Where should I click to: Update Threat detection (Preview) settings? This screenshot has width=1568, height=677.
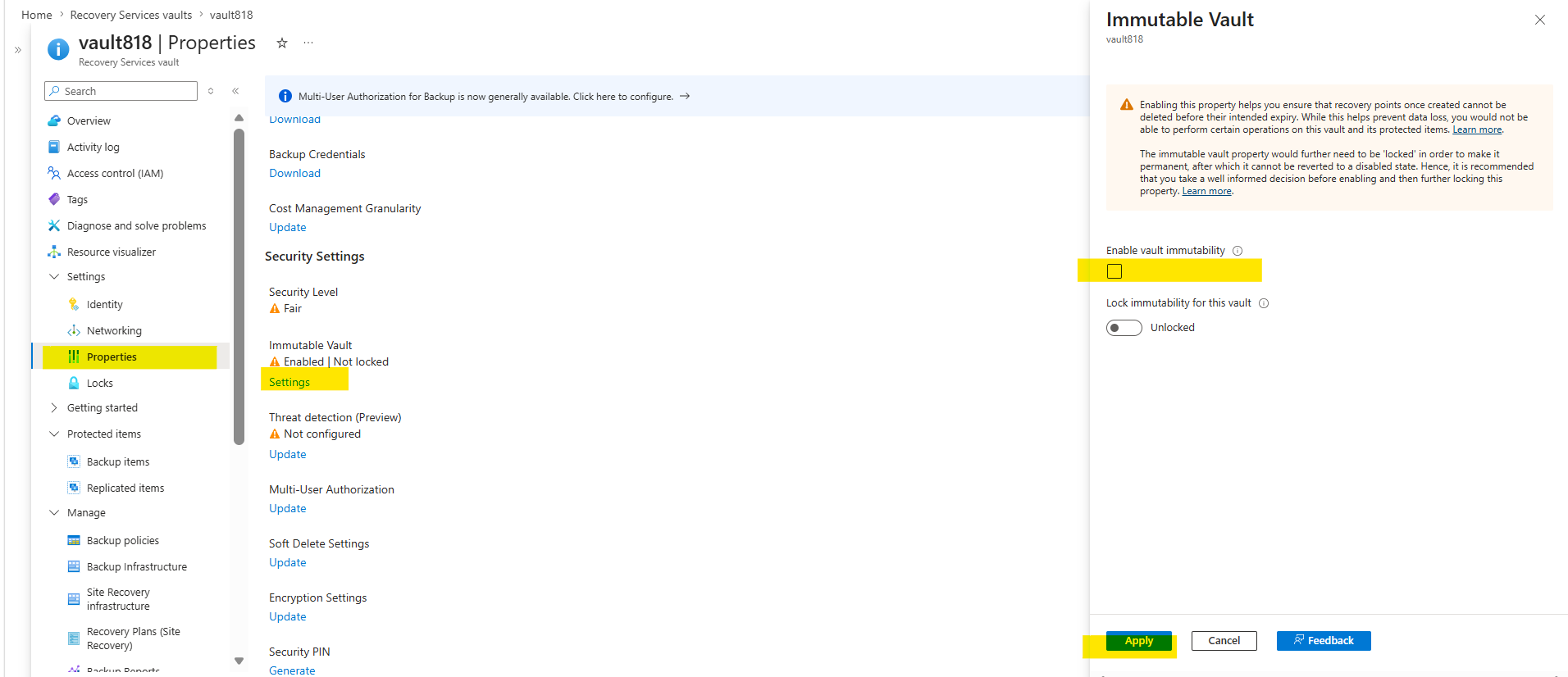pos(288,454)
